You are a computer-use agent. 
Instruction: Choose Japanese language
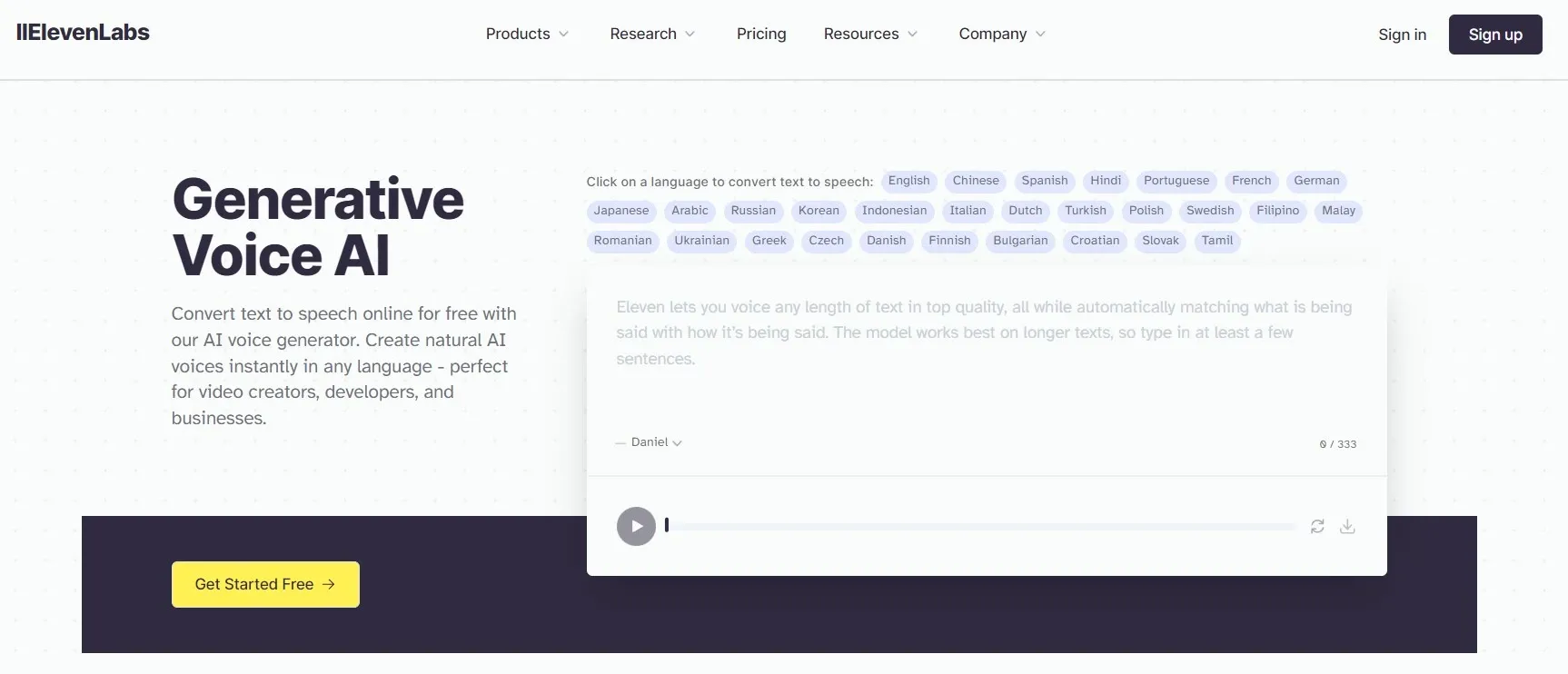tap(621, 211)
